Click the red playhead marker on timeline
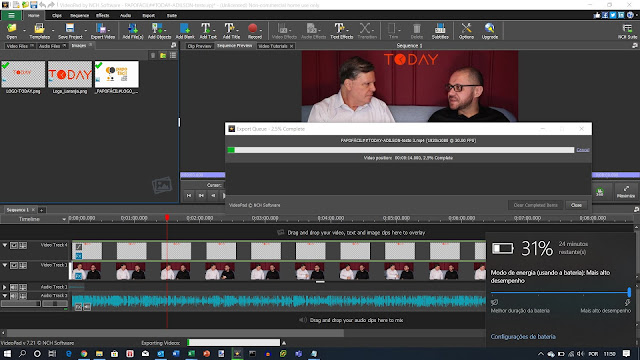Screen dimensions: 640x360 click(167, 218)
